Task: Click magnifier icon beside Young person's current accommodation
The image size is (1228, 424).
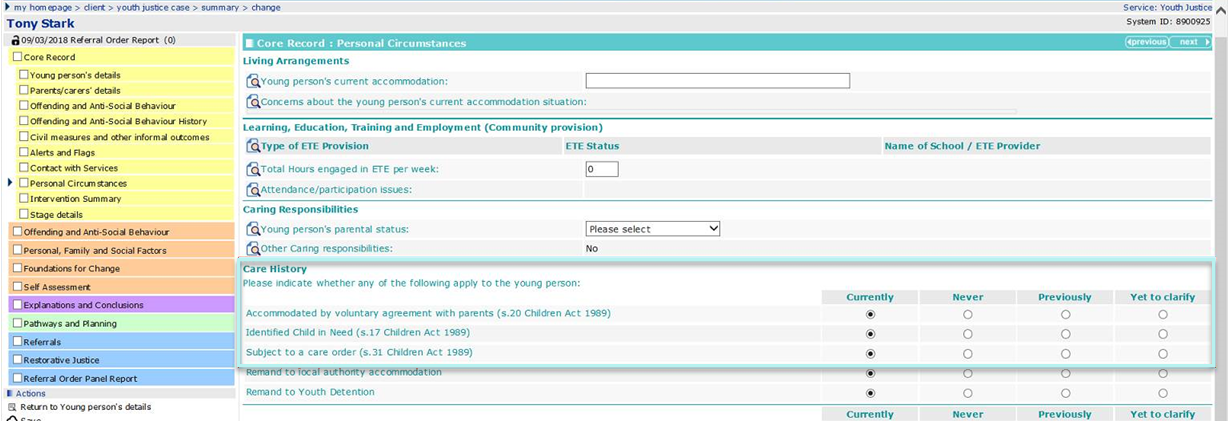Action: coord(253,82)
